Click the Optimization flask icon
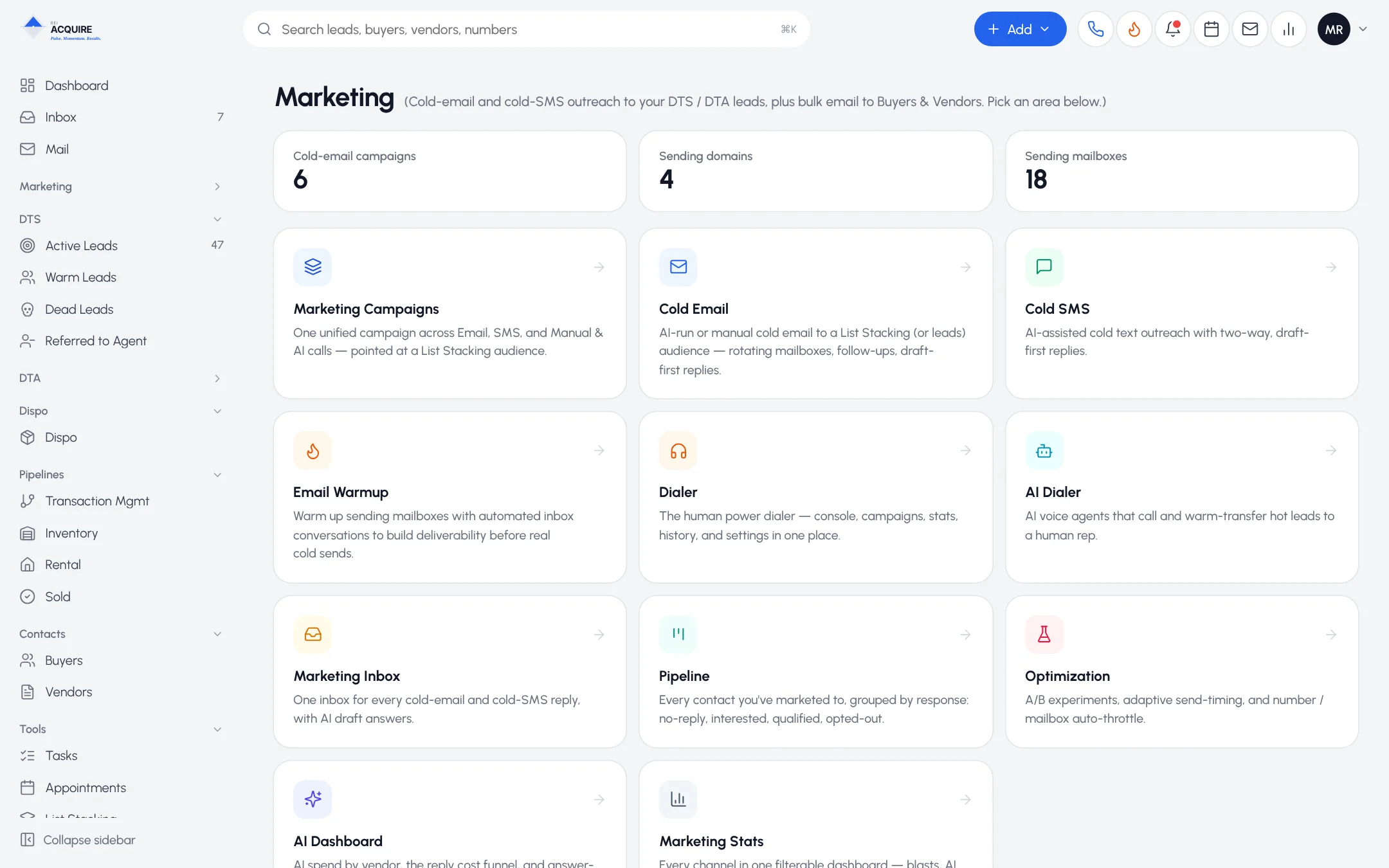Screen dimensions: 1389x868 [1044, 635]
